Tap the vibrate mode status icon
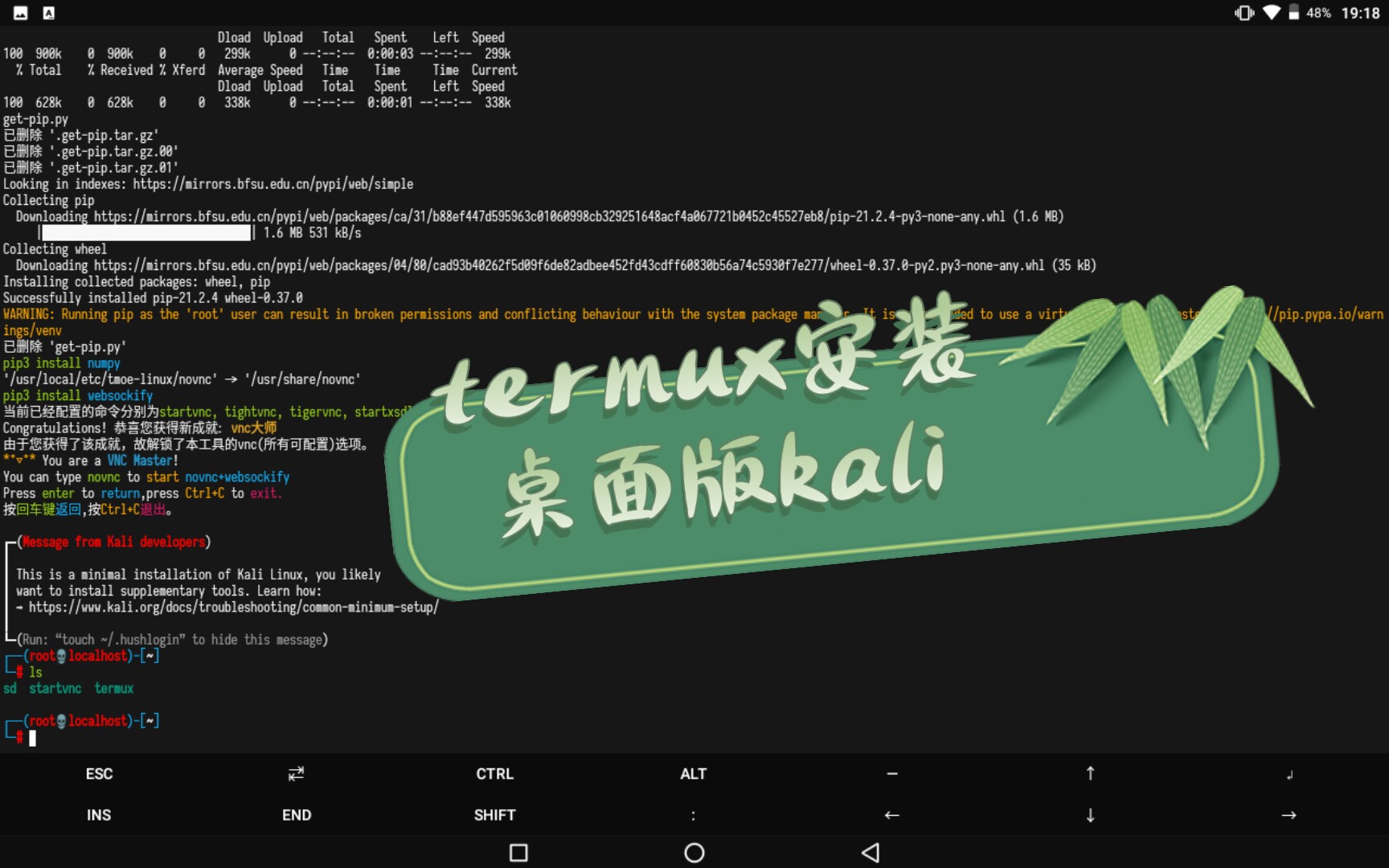 pyautogui.click(x=1244, y=13)
